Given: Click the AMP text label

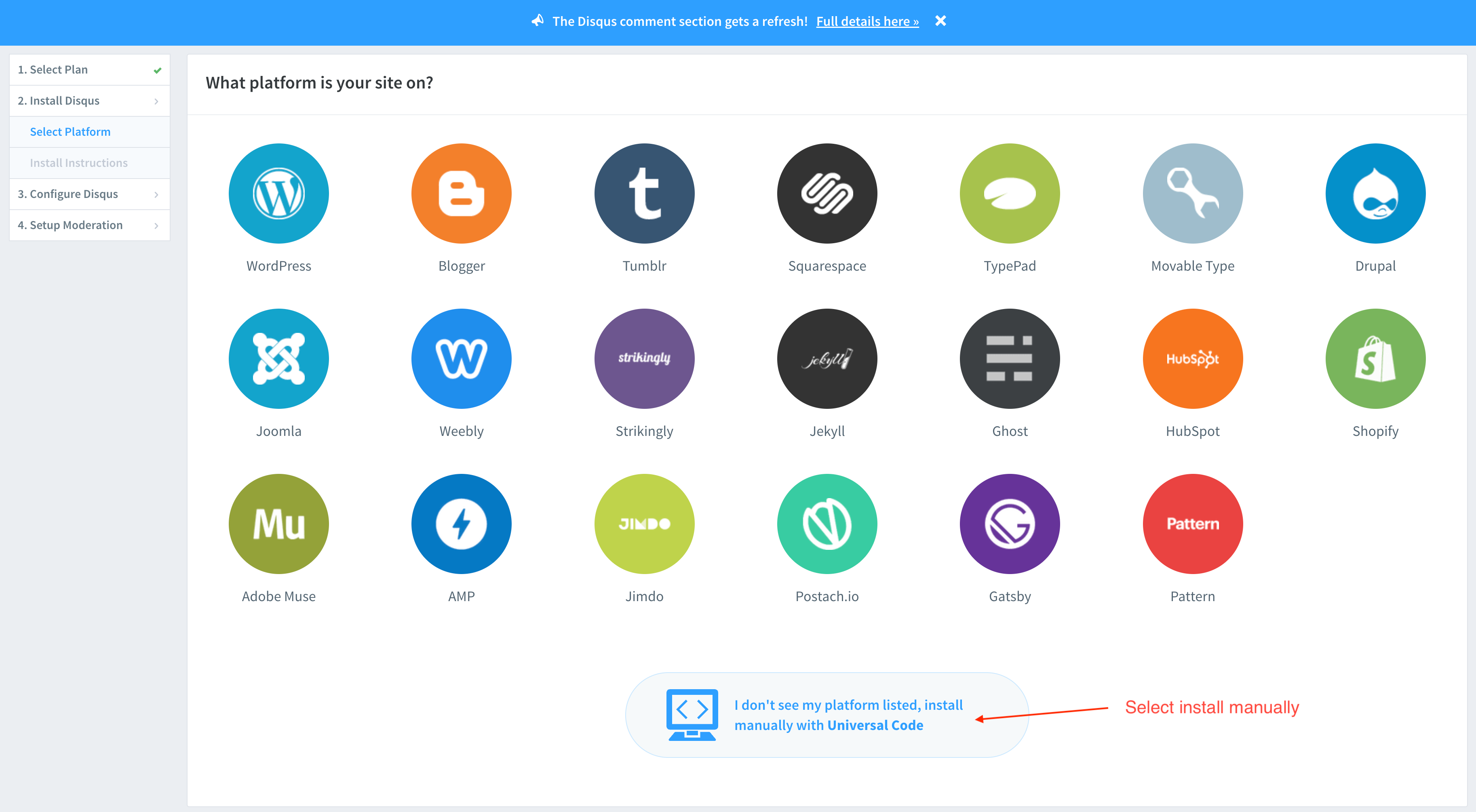Looking at the screenshot, I should [461, 596].
